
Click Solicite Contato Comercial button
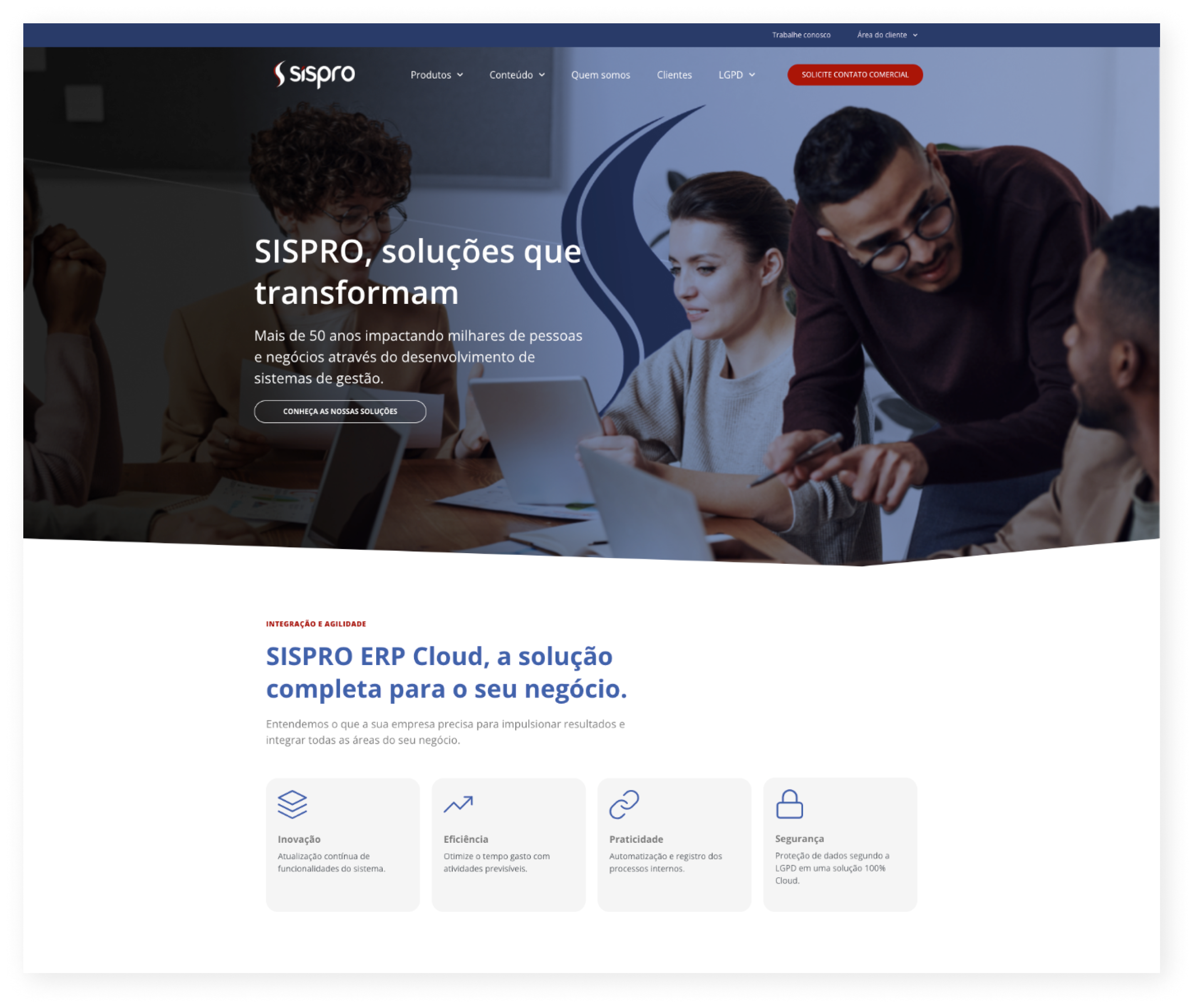pyautogui.click(x=855, y=75)
